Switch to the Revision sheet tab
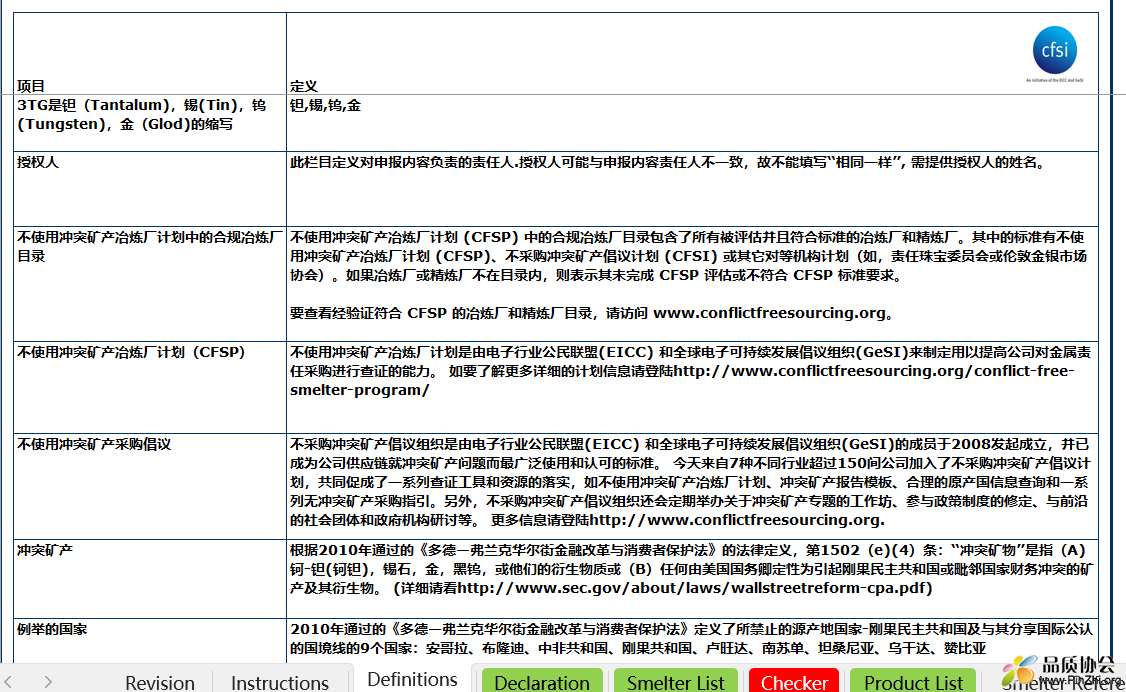This screenshot has height=692, width=1126. click(159, 682)
